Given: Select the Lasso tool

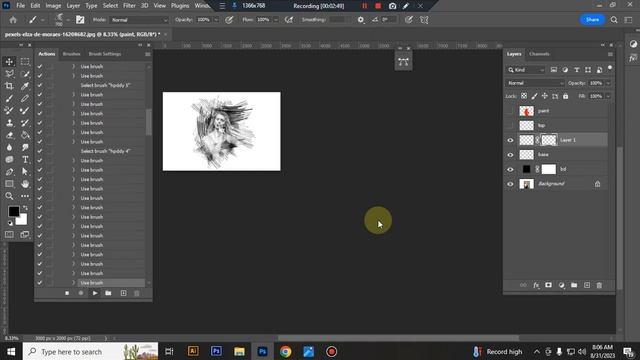Looking at the screenshot, I should pyautogui.click(x=9, y=74).
